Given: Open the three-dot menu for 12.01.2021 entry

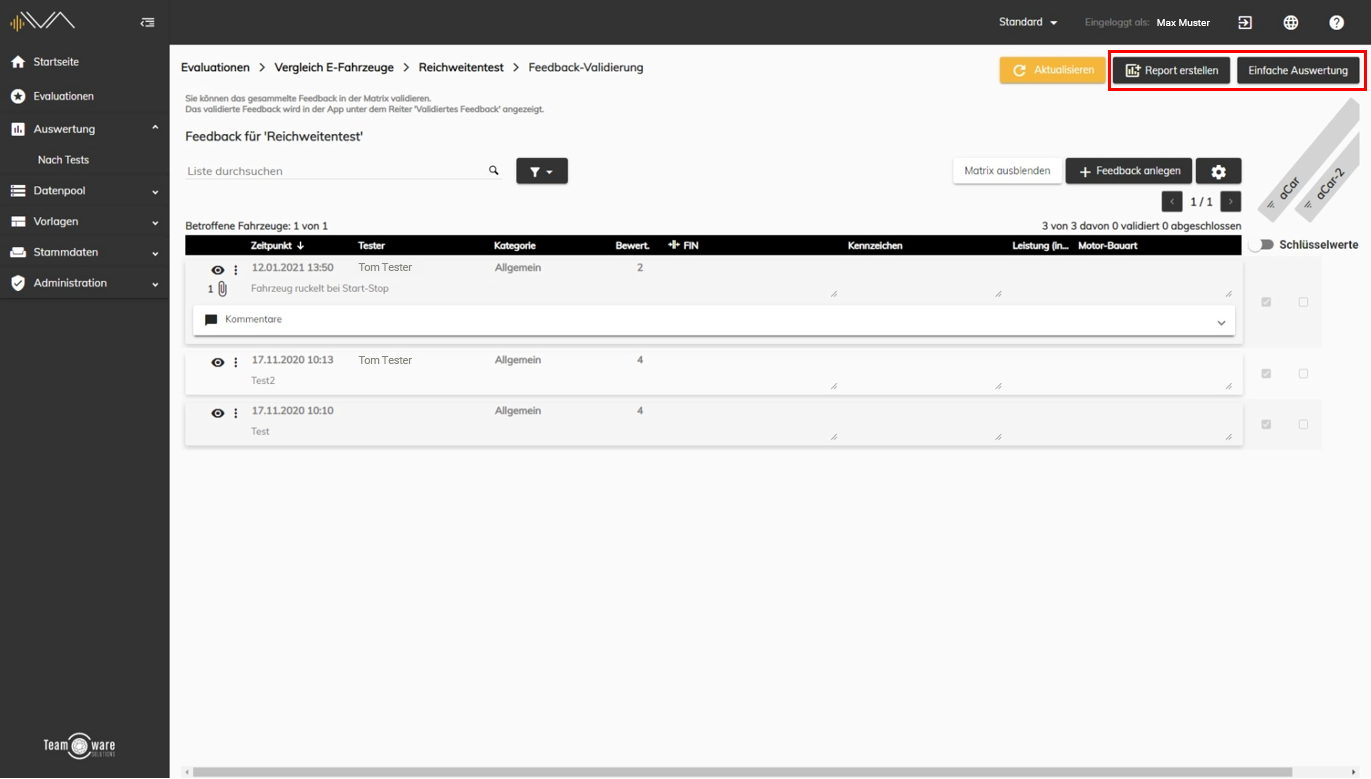Looking at the screenshot, I should 236,270.
